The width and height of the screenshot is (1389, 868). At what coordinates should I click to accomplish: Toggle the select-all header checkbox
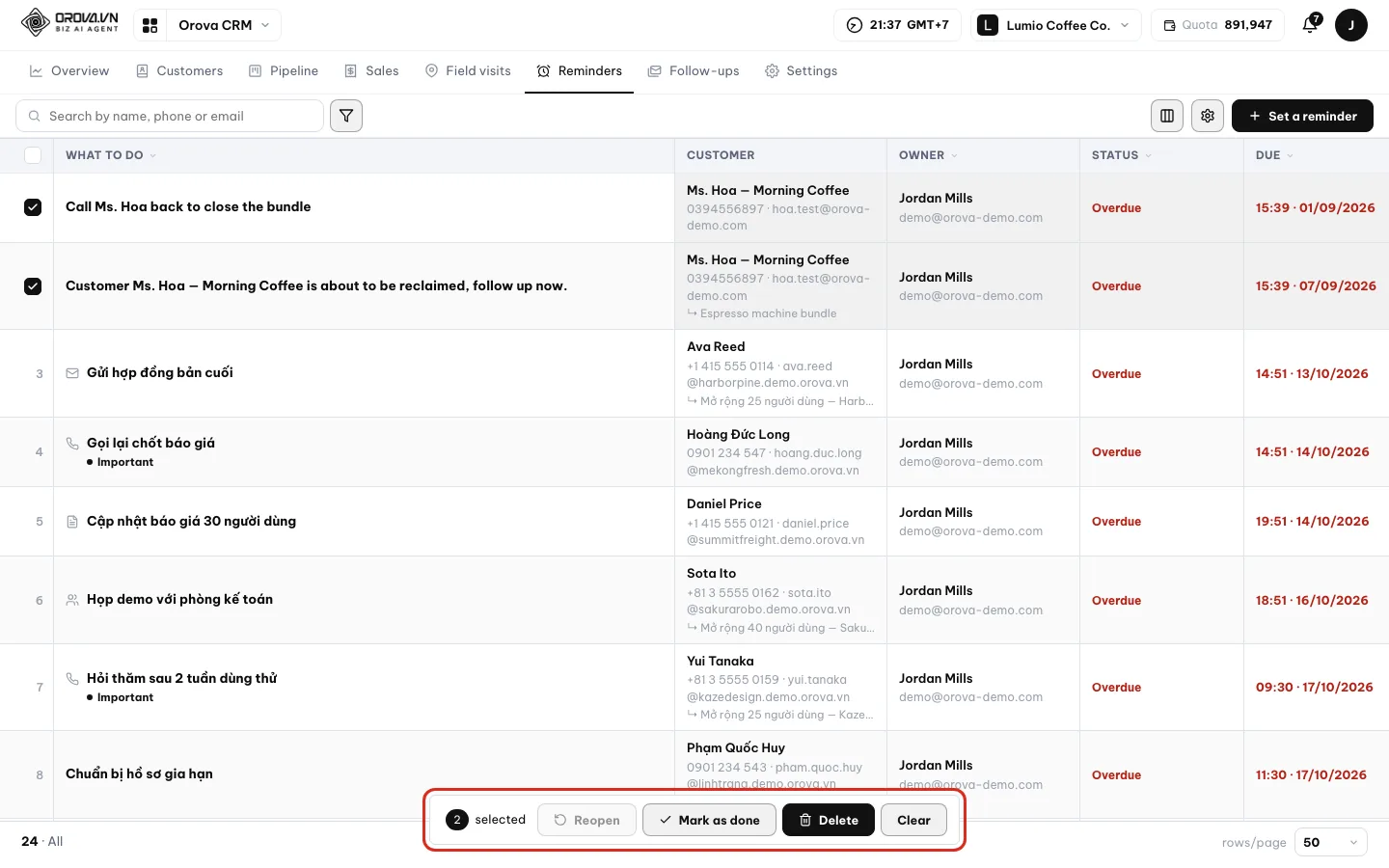pyautogui.click(x=33, y=155)
